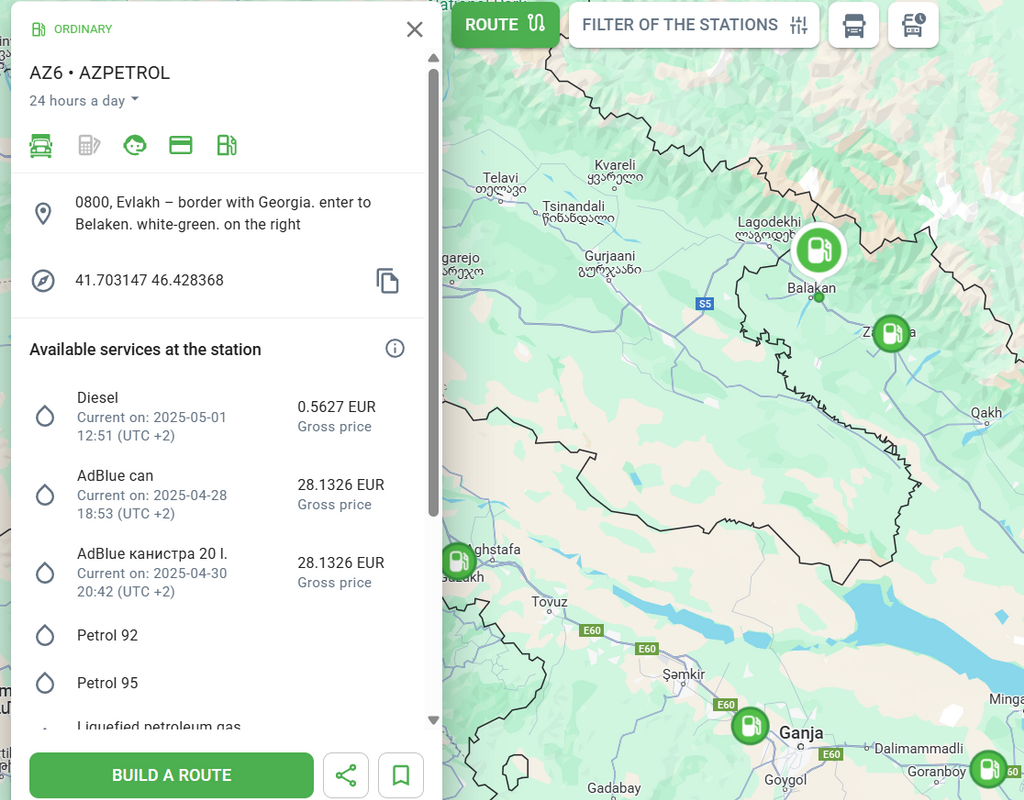Close the AZ6 AZPETROL station panel
Viewport: 1024px width, 800px height.
point(415,29)
